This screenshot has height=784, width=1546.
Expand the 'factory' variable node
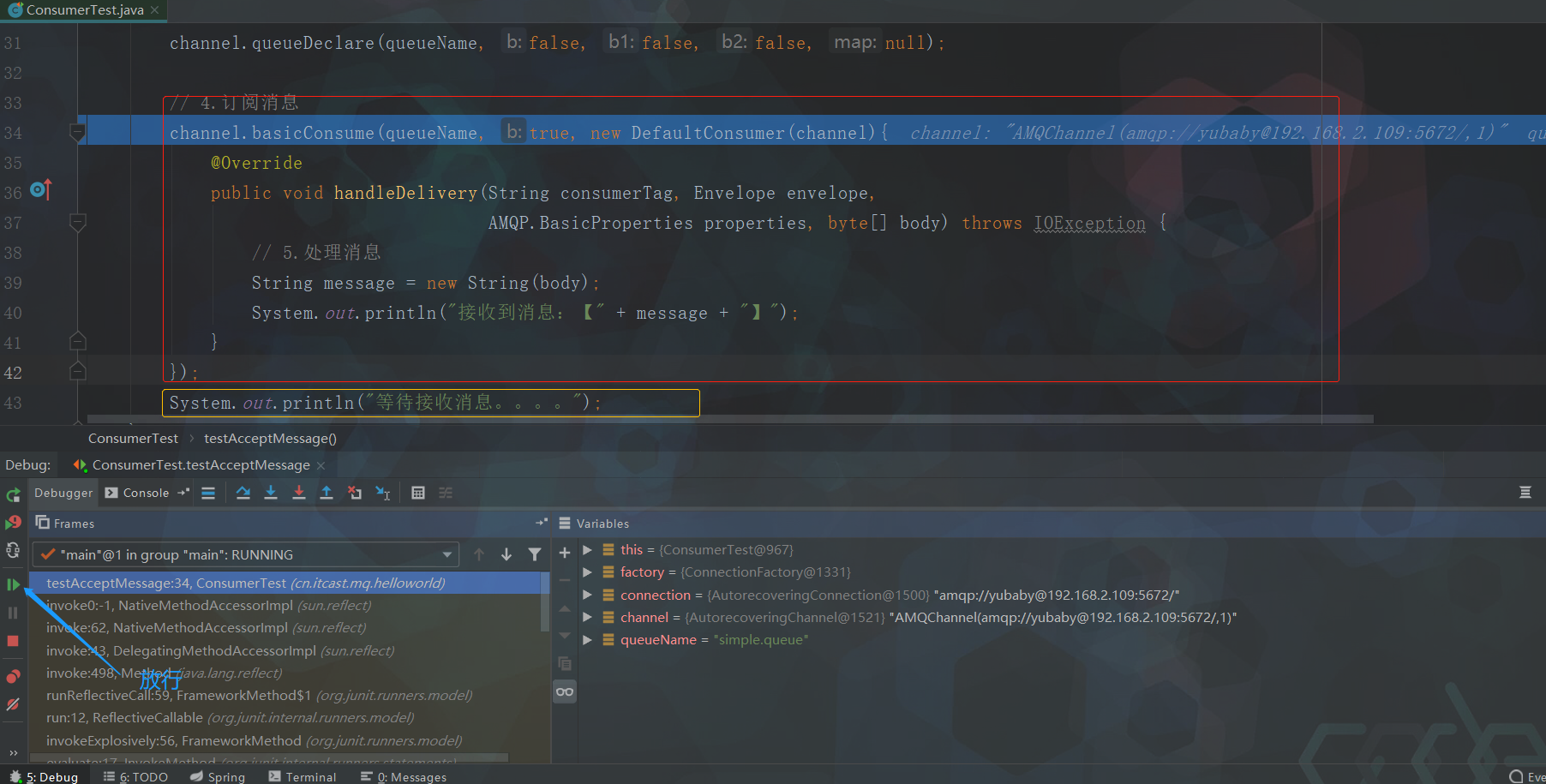587,572
